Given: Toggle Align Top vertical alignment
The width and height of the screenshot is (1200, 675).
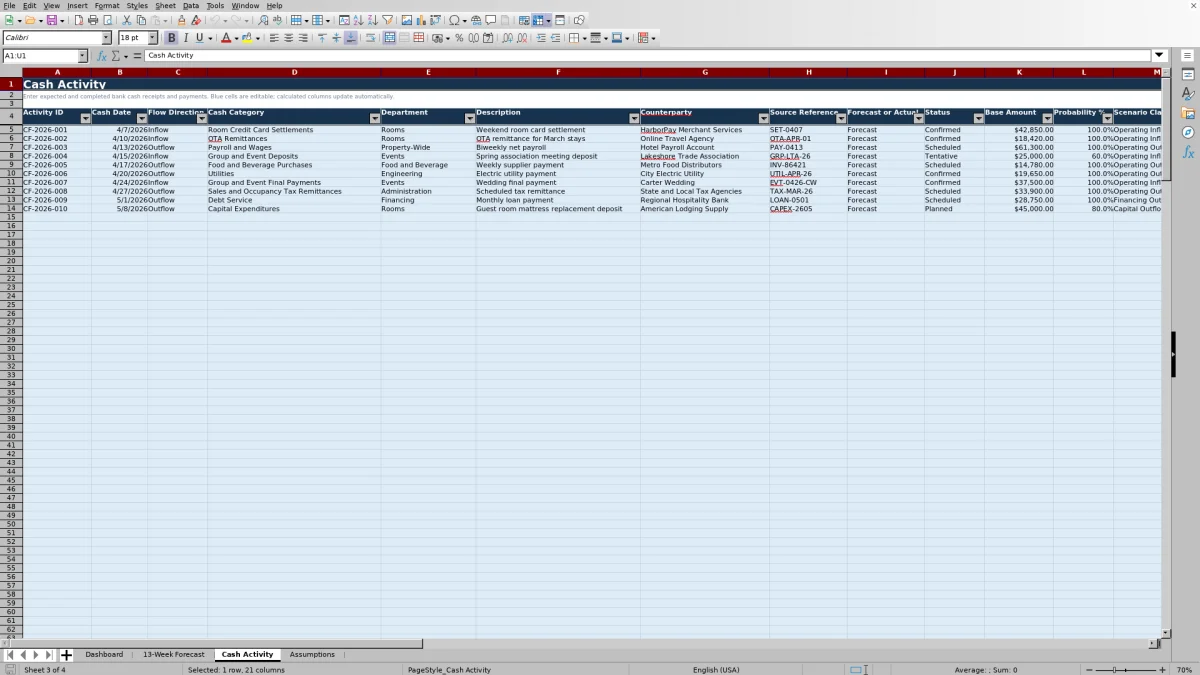Looking at the screenshot, I should point(322,38).
